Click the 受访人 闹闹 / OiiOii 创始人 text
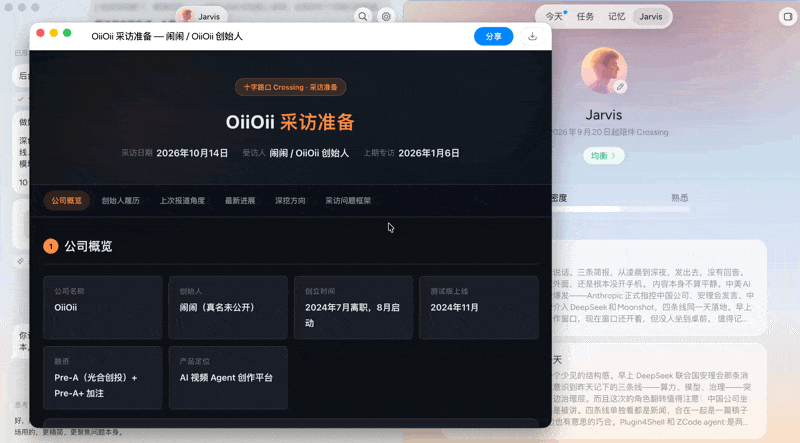800x443 pixels. (x=296, y=153)
